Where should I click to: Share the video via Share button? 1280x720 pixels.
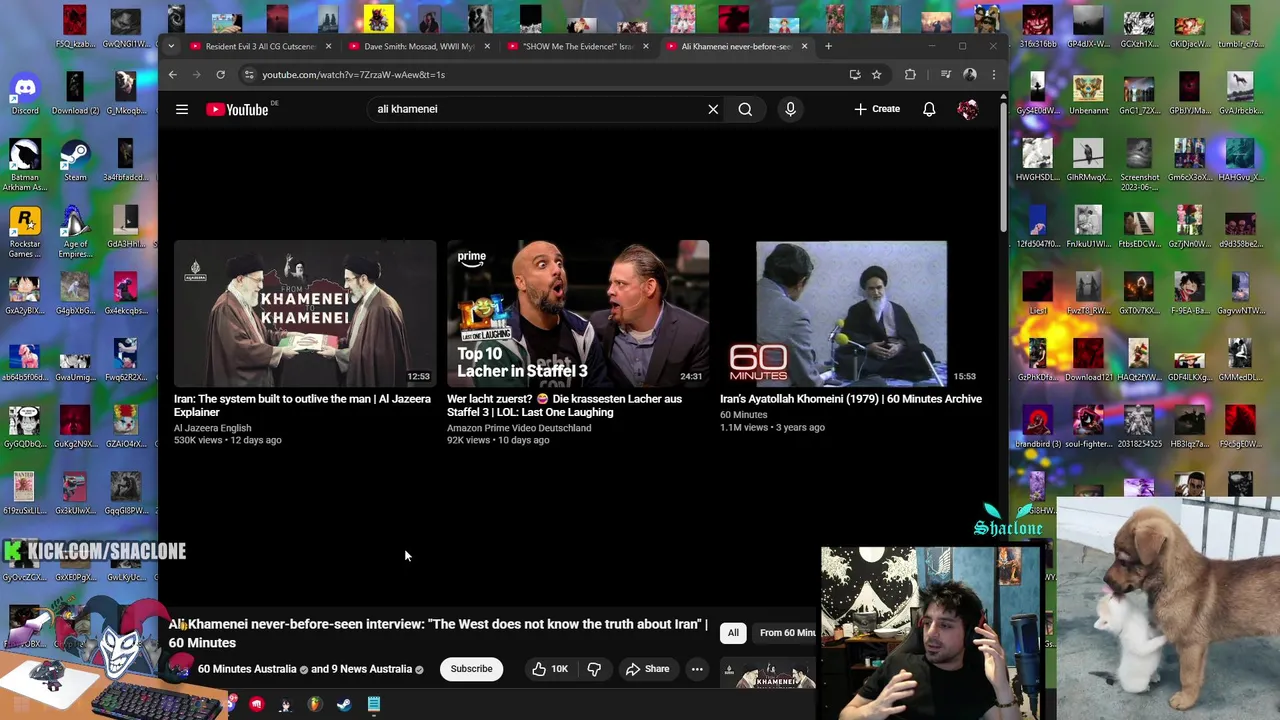(647, 669)
